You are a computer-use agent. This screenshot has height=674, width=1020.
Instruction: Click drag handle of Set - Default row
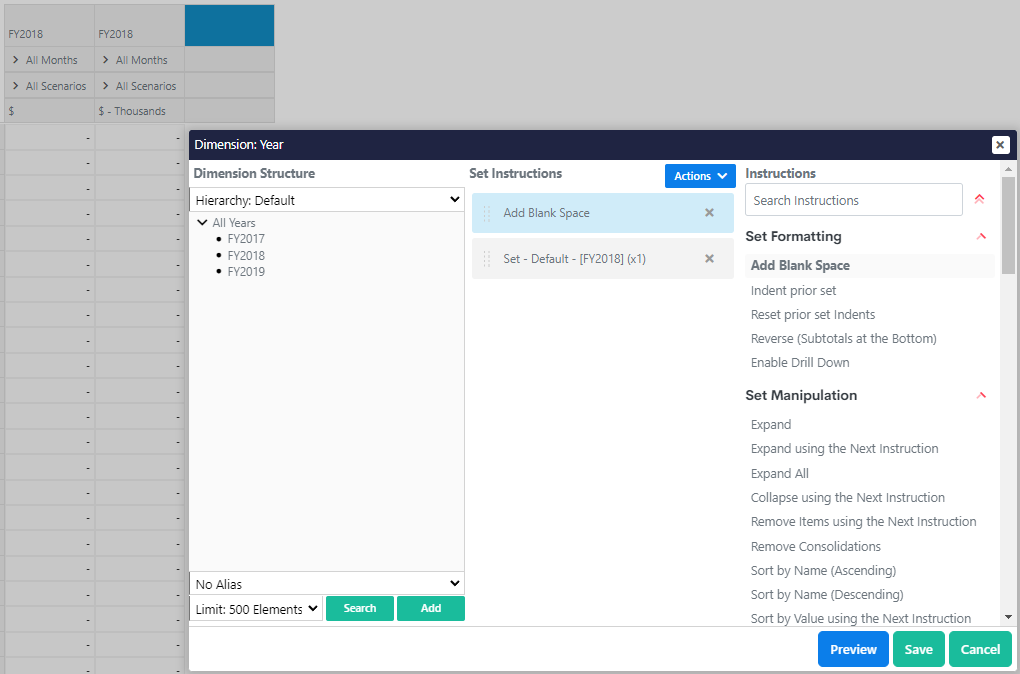point(487,259)
